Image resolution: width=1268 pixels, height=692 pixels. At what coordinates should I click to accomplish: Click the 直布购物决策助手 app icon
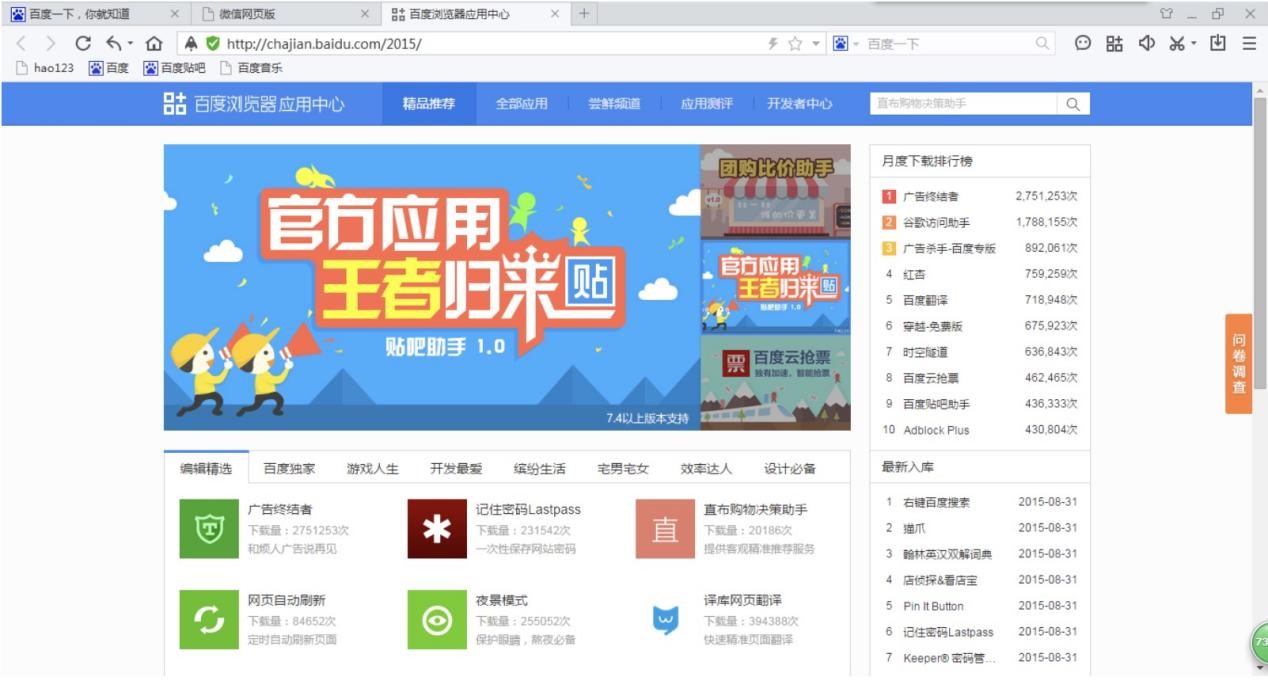tap(665, 529)
